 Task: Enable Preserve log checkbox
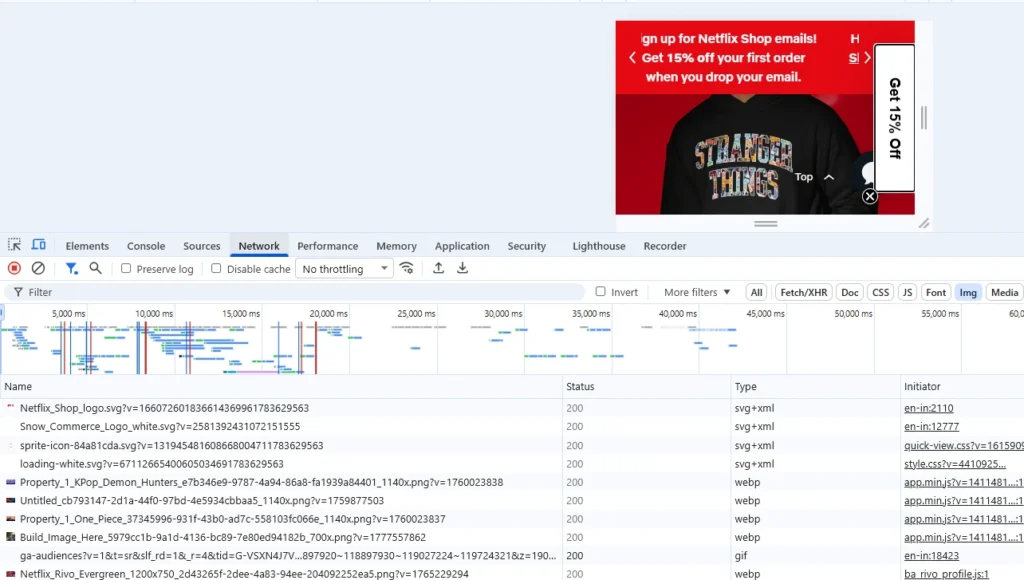pyautogui.click(x=126, y=268)
